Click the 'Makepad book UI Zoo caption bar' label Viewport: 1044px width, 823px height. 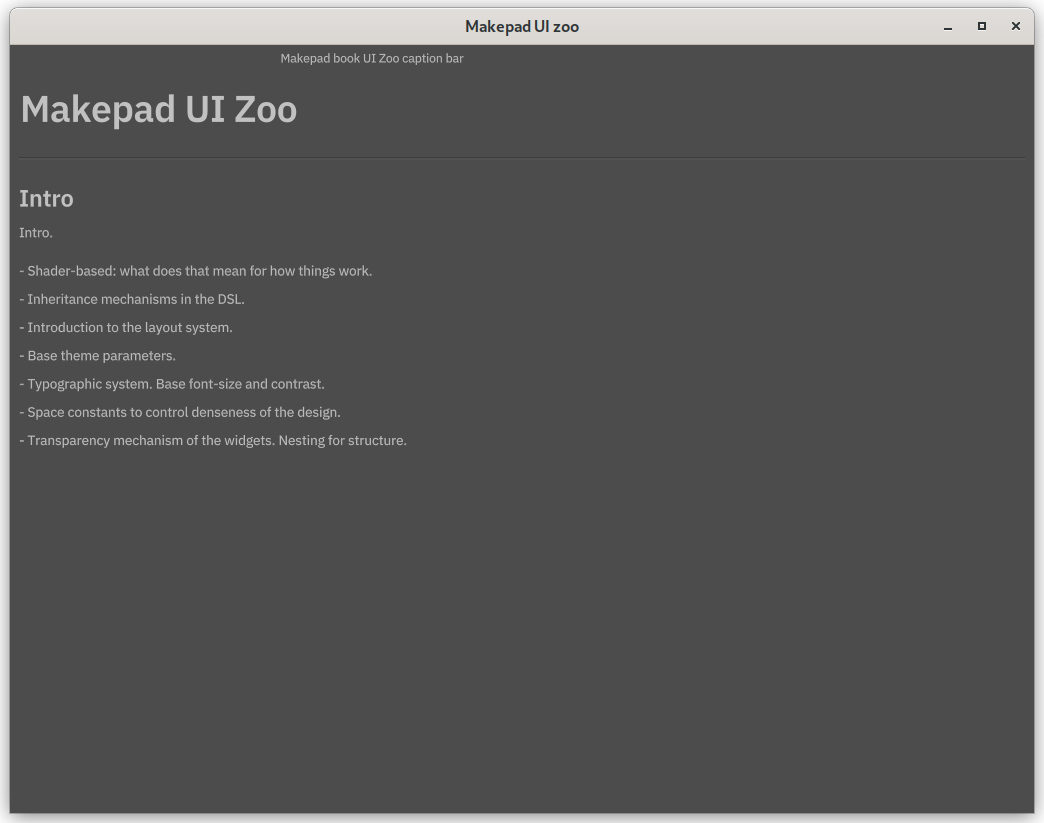click(371, 59)
